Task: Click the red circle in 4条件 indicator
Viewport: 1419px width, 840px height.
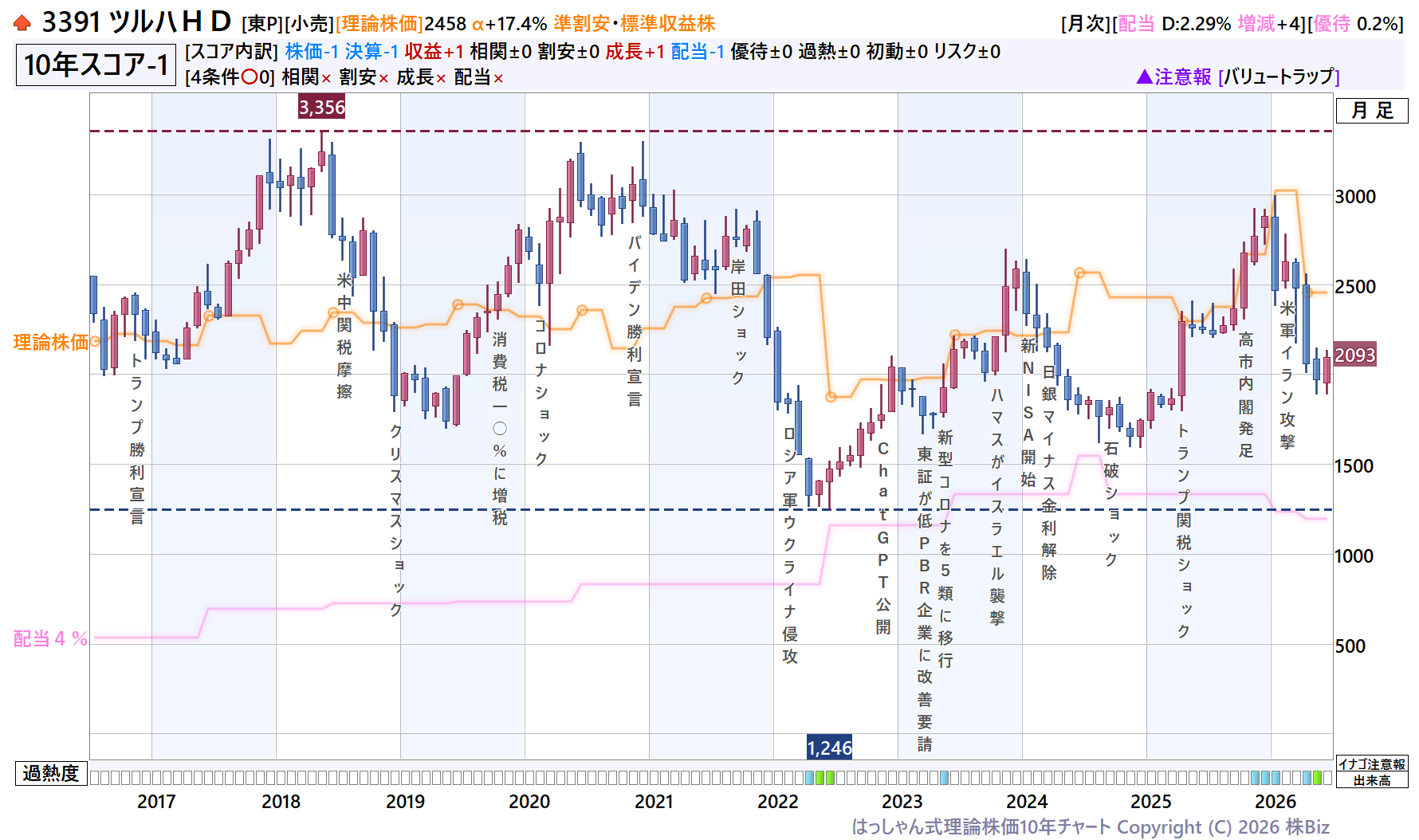Action: click(250, 77)
